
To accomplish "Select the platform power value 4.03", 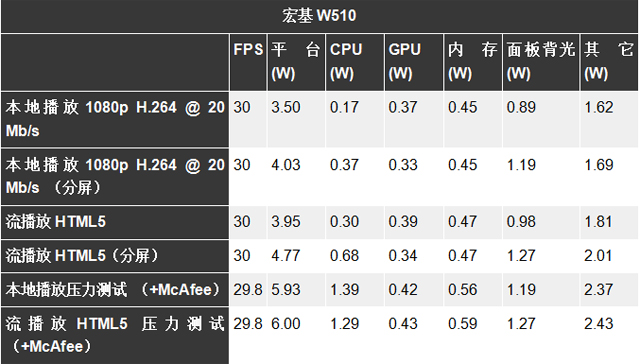I will [x=286, y=165].
